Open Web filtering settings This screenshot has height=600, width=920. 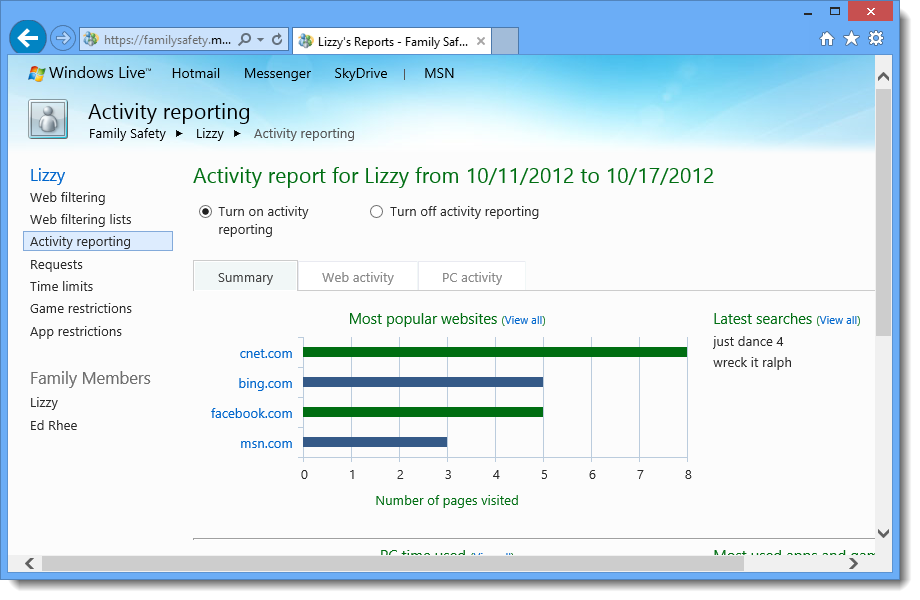(67, 198)
